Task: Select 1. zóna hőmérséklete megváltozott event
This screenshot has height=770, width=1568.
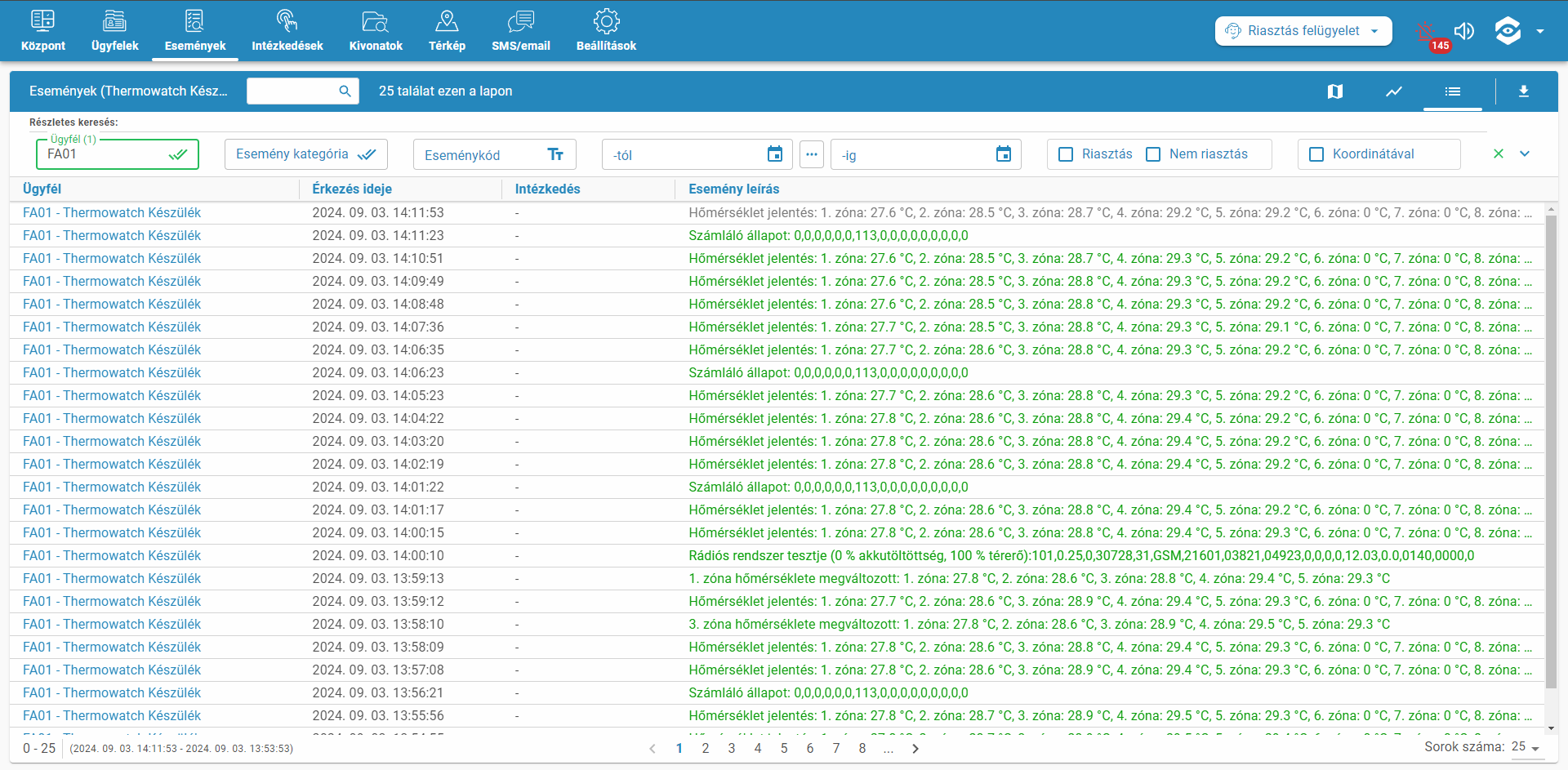Action: [1039, 578]
